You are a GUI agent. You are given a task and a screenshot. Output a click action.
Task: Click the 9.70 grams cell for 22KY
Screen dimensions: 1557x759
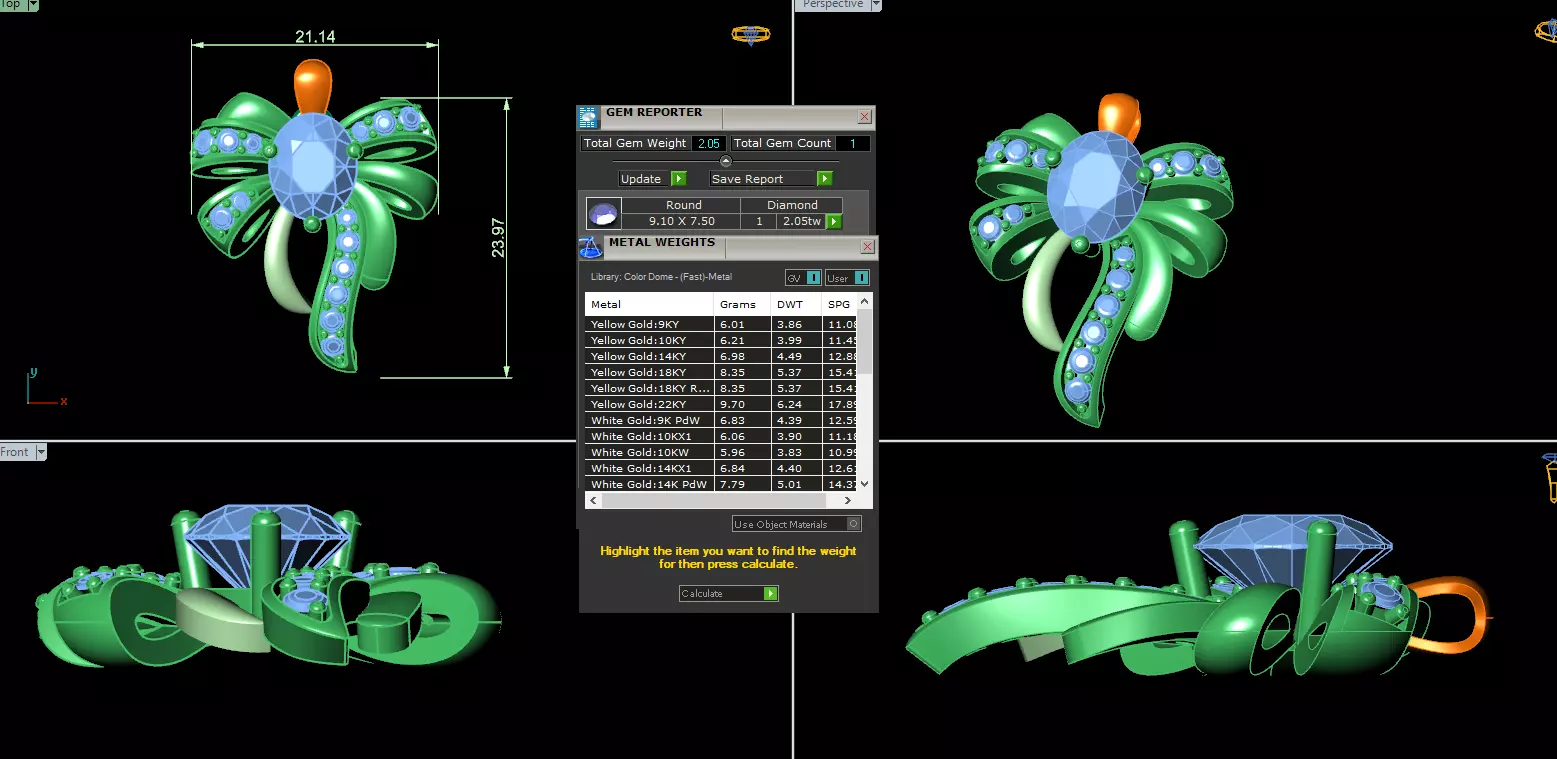point(742,404)
